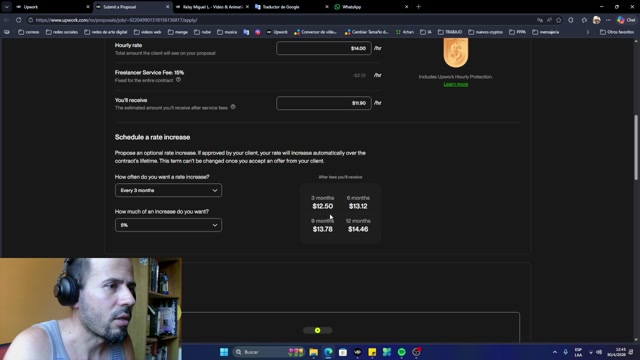The width and height of the screenshot is (640, 360).
Task: Open the Microsoft Store taskbar icon
Action: point(343,352)
